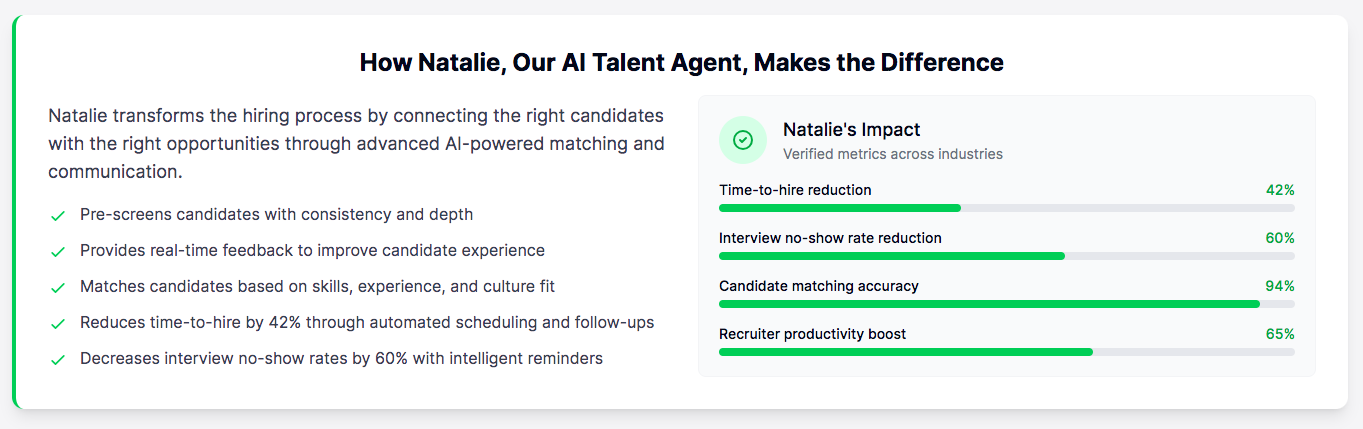Click checkmark next to Reduces time-to-hire bullet

pyautogui.click(x=58, y=323)
